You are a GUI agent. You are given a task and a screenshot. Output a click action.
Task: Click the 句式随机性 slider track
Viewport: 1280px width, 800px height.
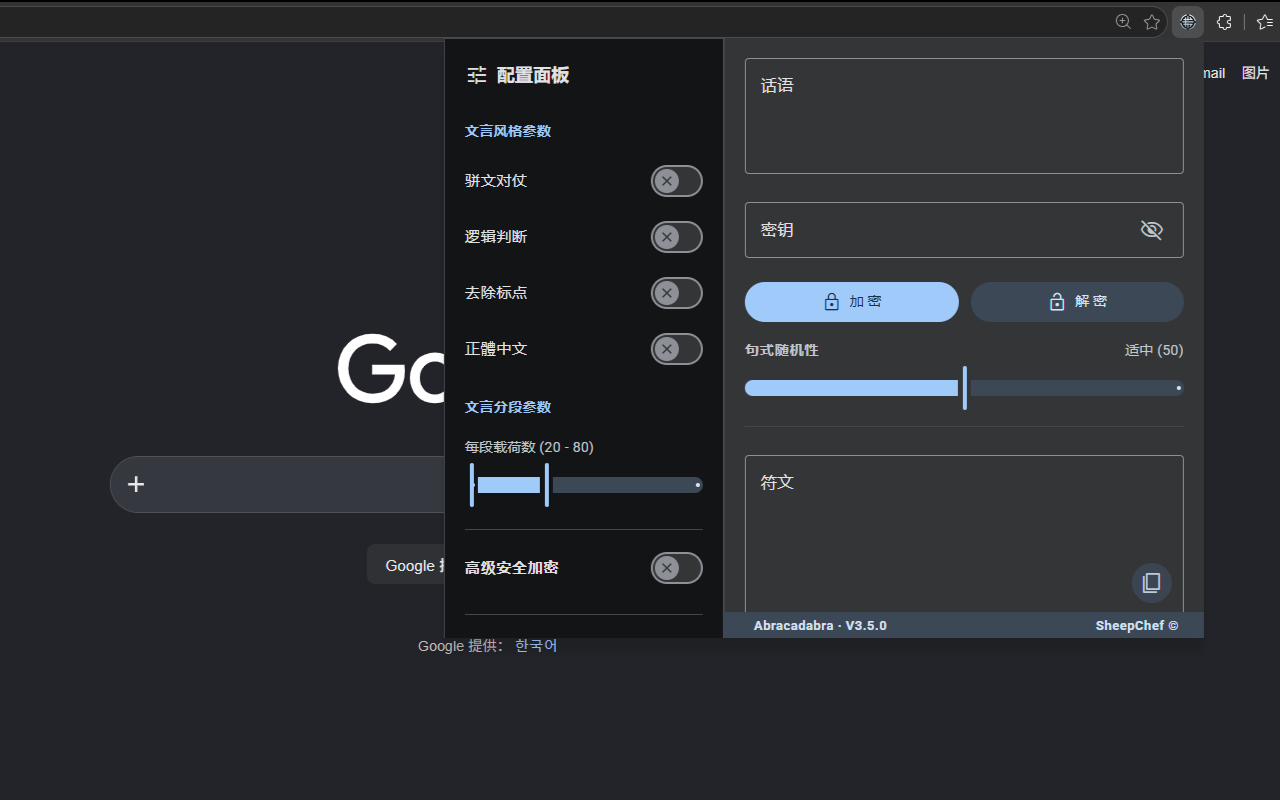click(x=964, y=388)
